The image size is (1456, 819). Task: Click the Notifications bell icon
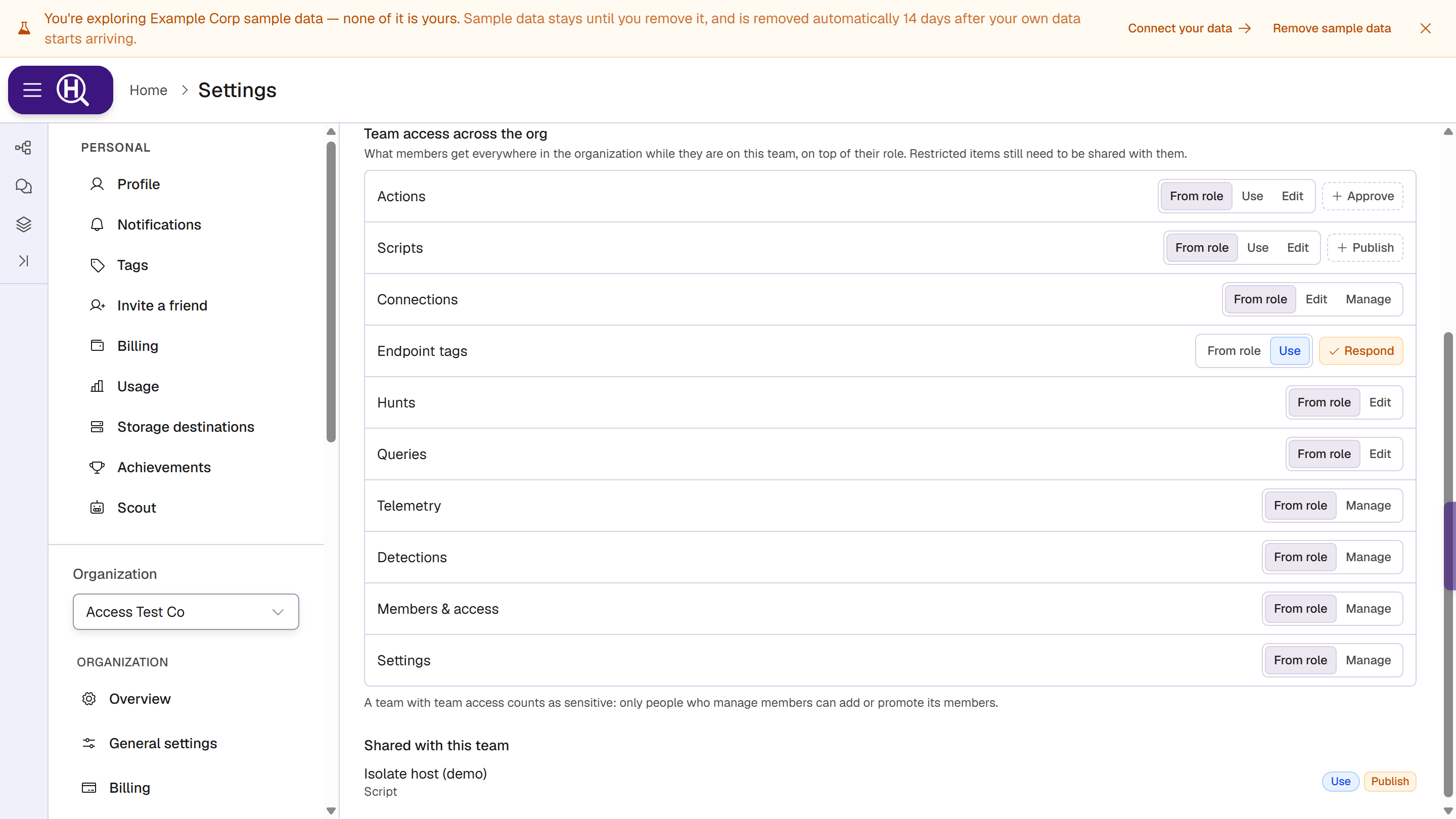97,225
